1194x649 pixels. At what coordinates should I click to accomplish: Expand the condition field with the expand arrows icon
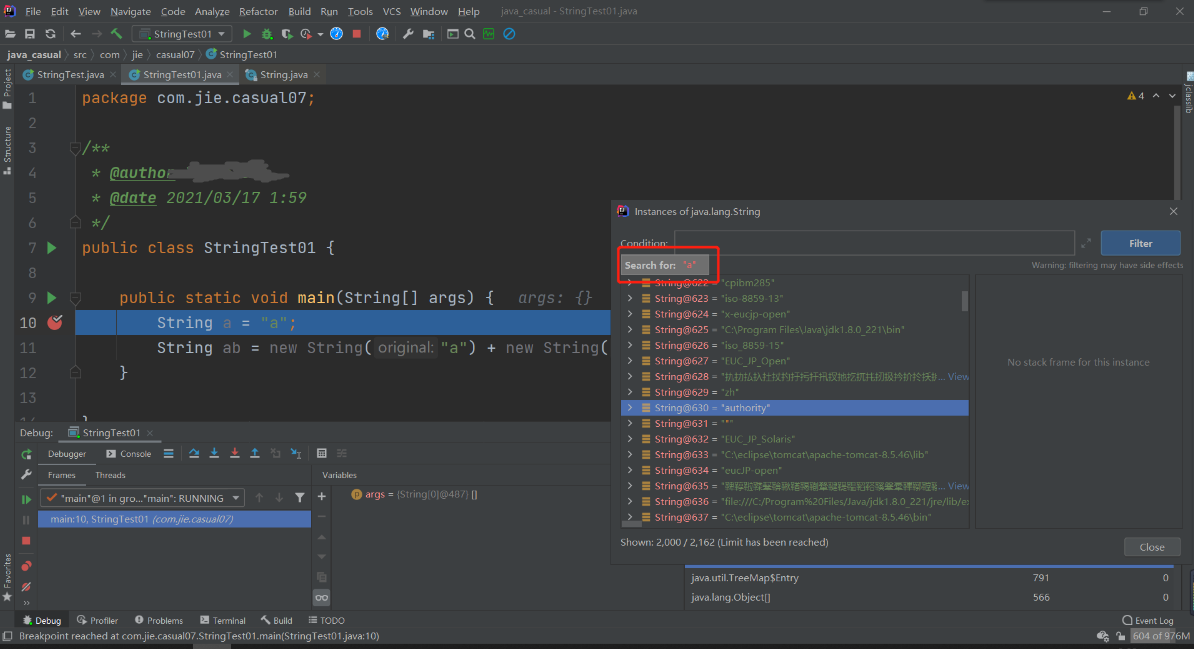(1086, 244)
